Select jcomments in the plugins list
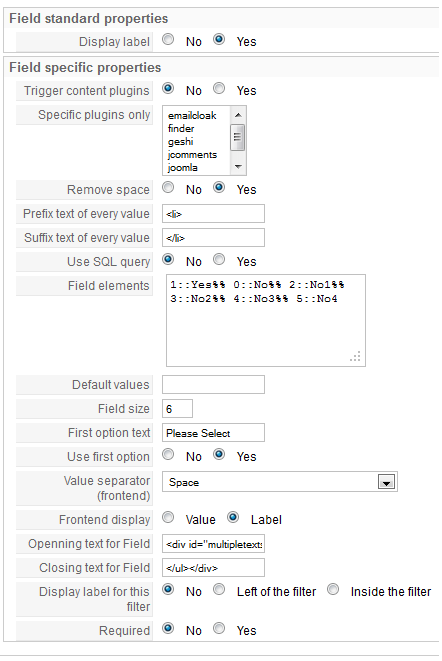 pos(192,155)
